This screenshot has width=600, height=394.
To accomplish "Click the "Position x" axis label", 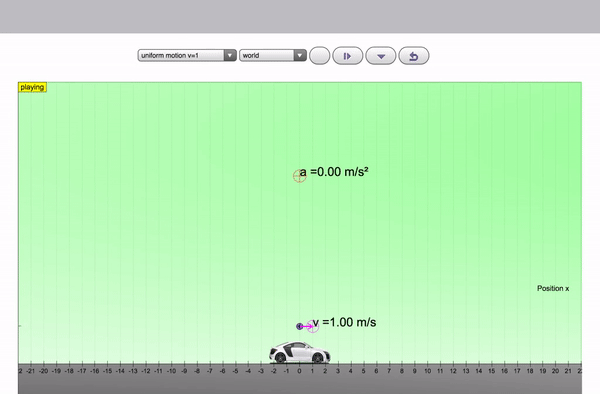I will click(x=553, y=288).
